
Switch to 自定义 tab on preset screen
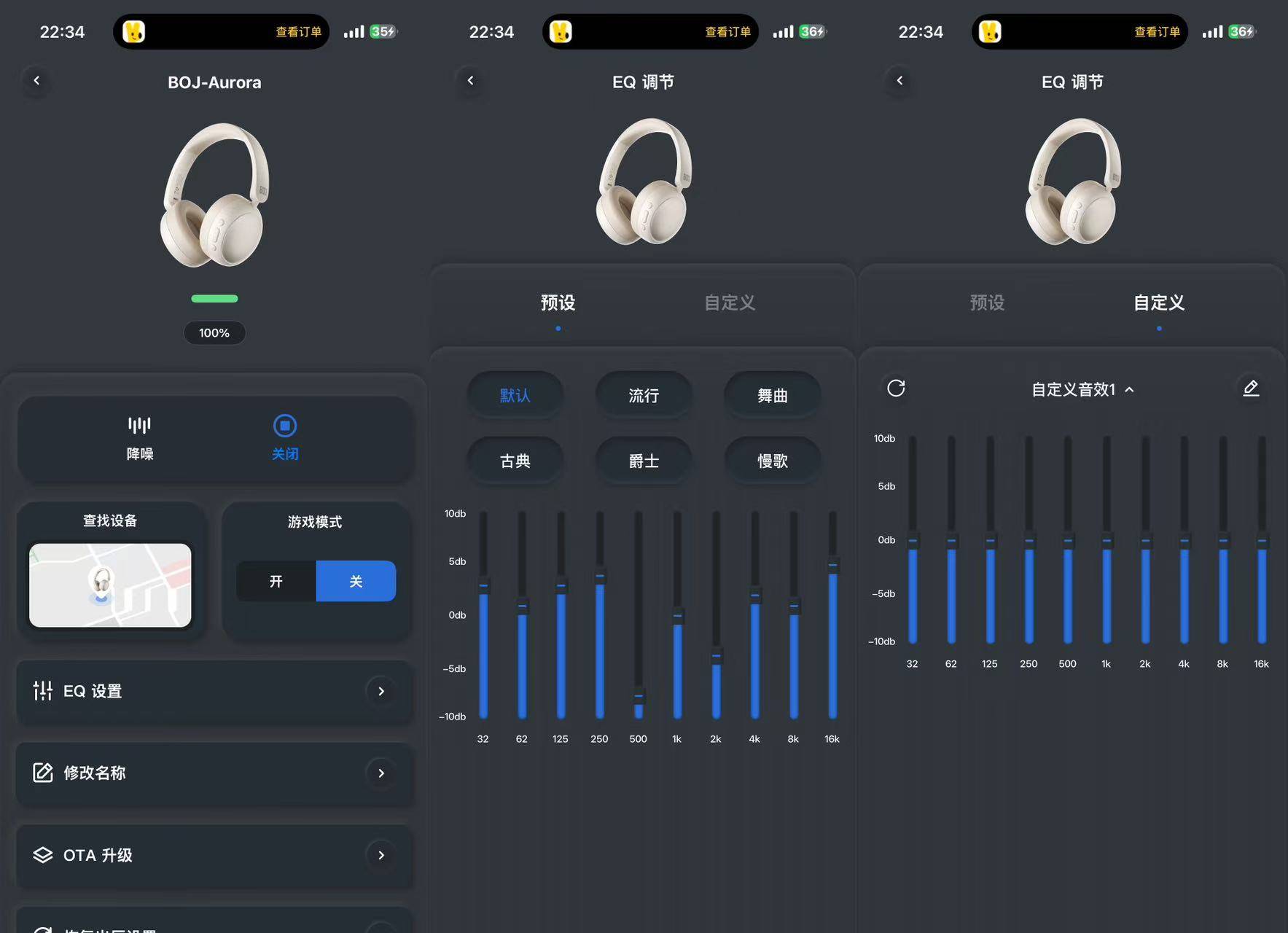[x=730, y=302]
